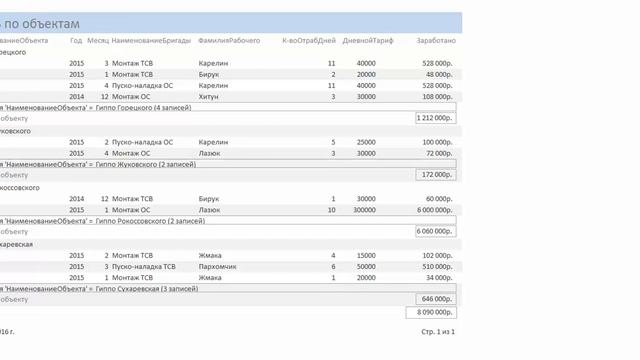This screenshot has height=360, width=640.
Task: Click the 'Месяц' column header
Action: [98, 40]
